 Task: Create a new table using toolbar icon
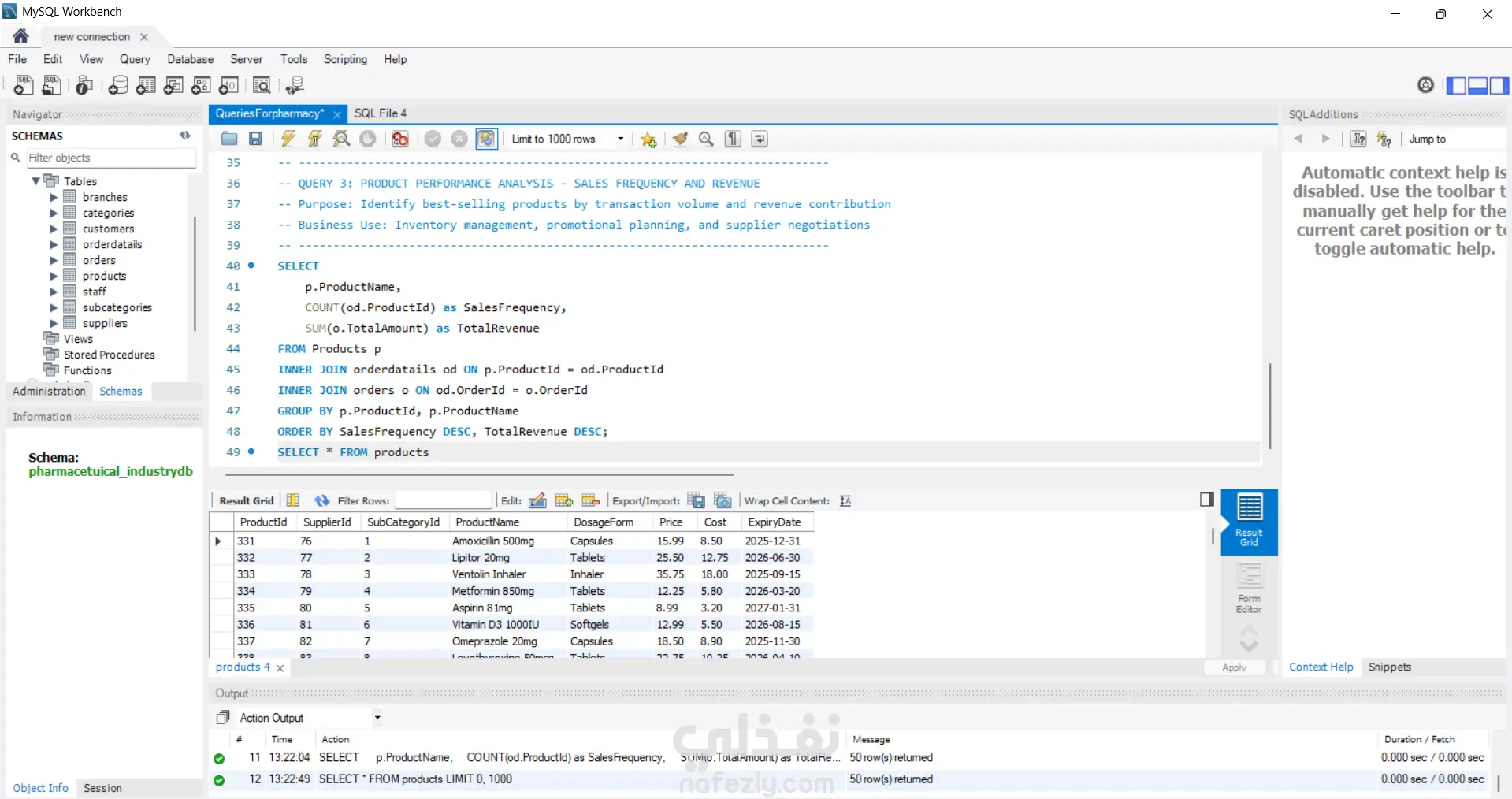pos(146,85)
